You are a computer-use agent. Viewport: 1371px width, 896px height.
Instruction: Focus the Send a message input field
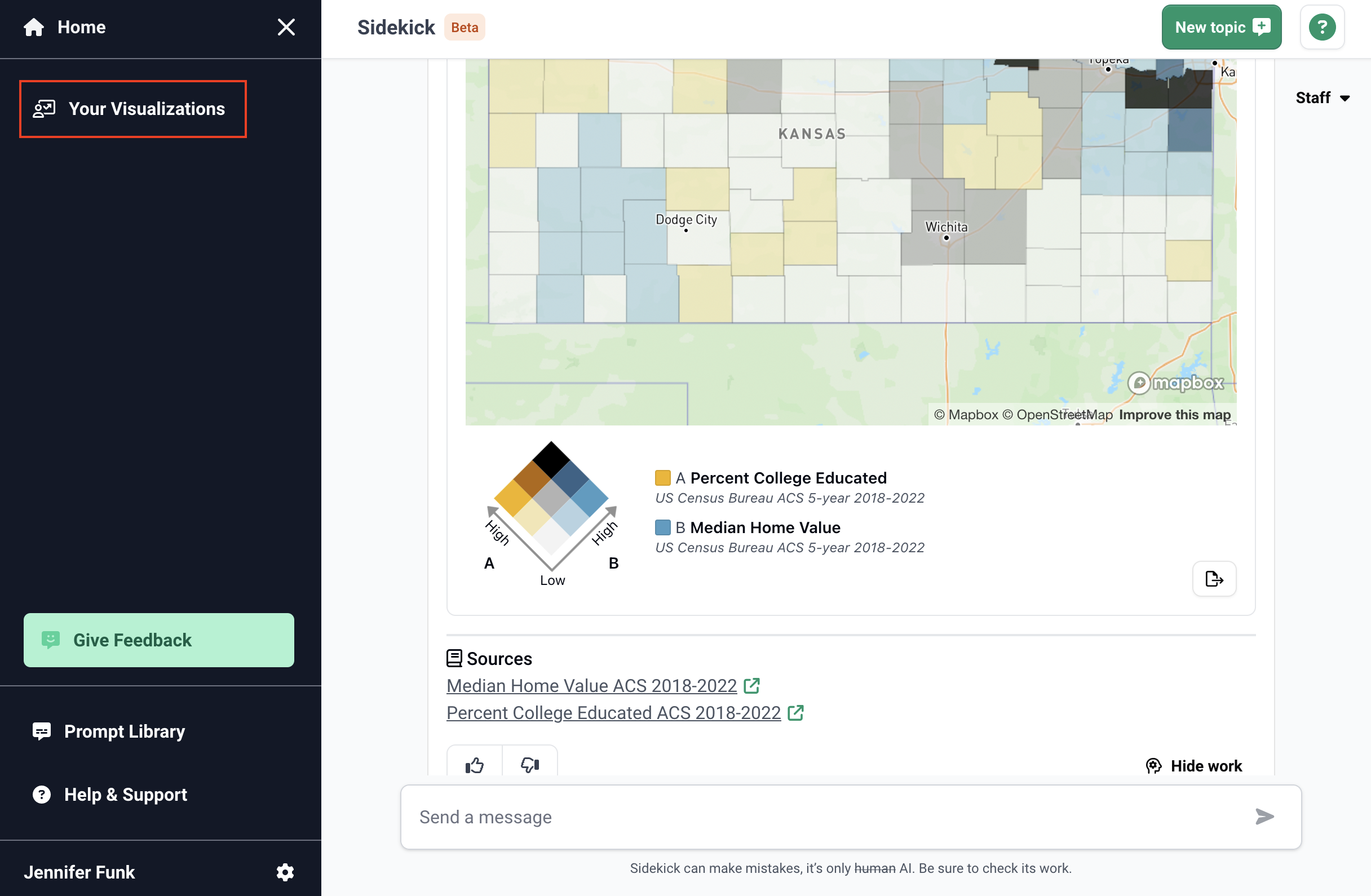[x=829, y=817]
